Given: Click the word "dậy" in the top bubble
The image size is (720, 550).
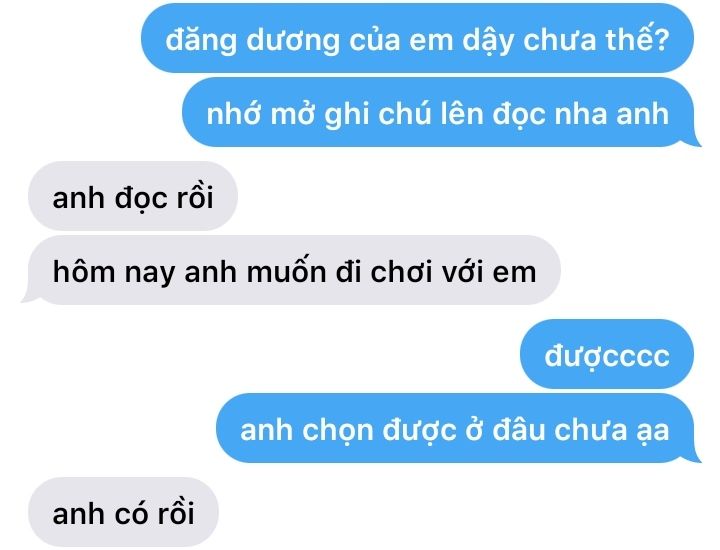Looking at the screenshot, I should (x=487, y=40).
